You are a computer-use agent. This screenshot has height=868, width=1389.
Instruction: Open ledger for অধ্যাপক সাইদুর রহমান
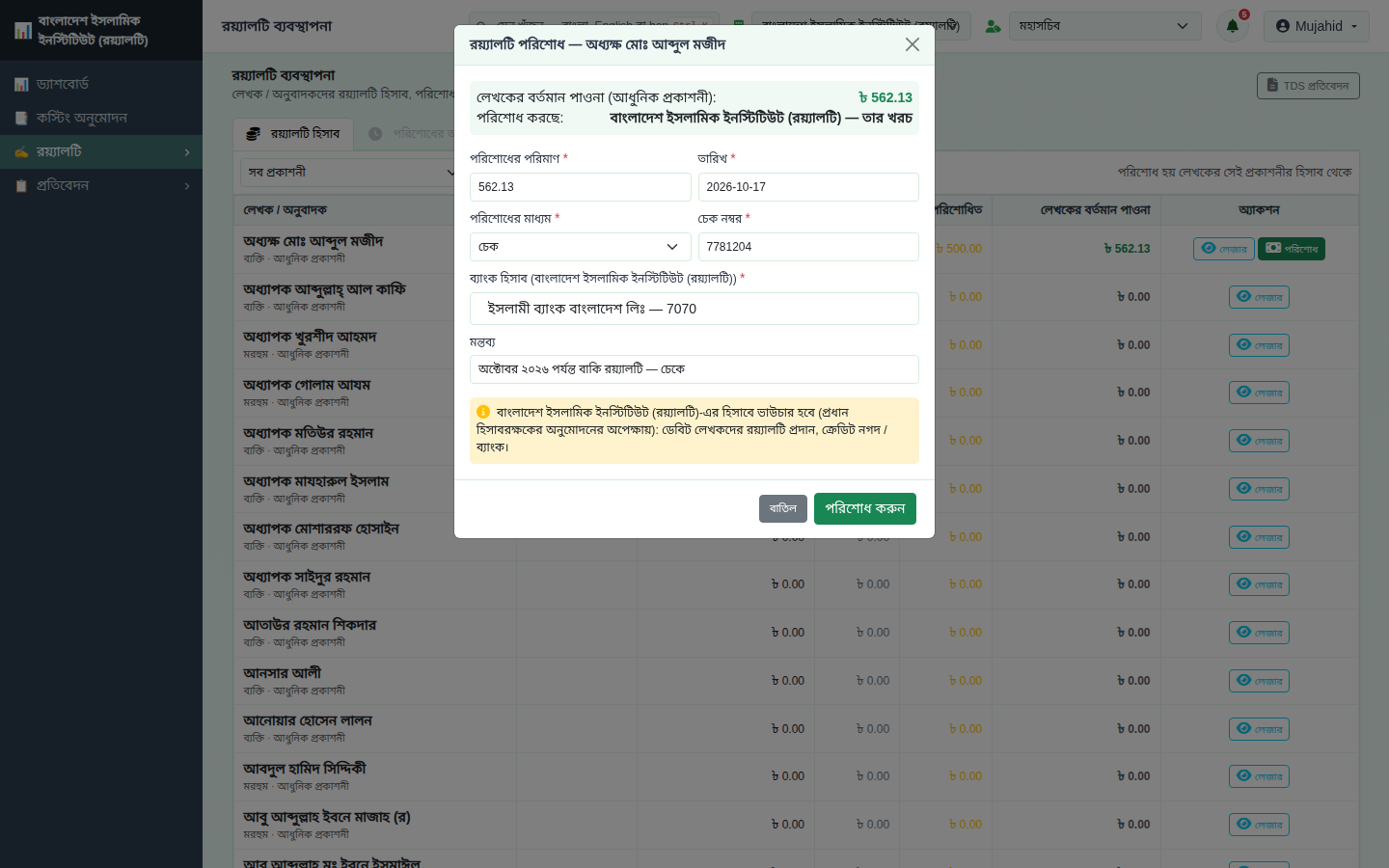pyautogui.click(x=1259, y=584)
